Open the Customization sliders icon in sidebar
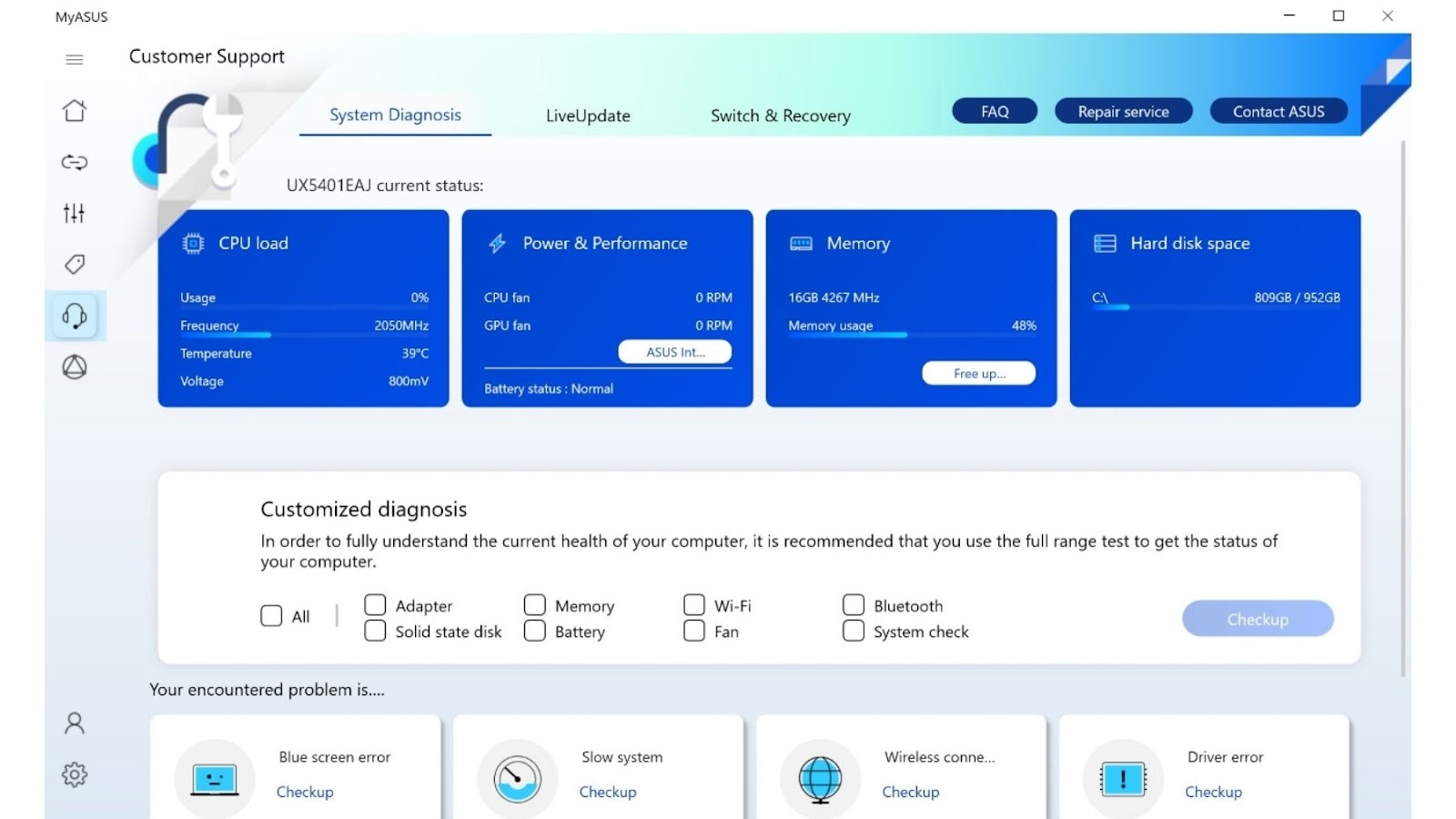The image size is (1456, 819). tap(75, 213)
